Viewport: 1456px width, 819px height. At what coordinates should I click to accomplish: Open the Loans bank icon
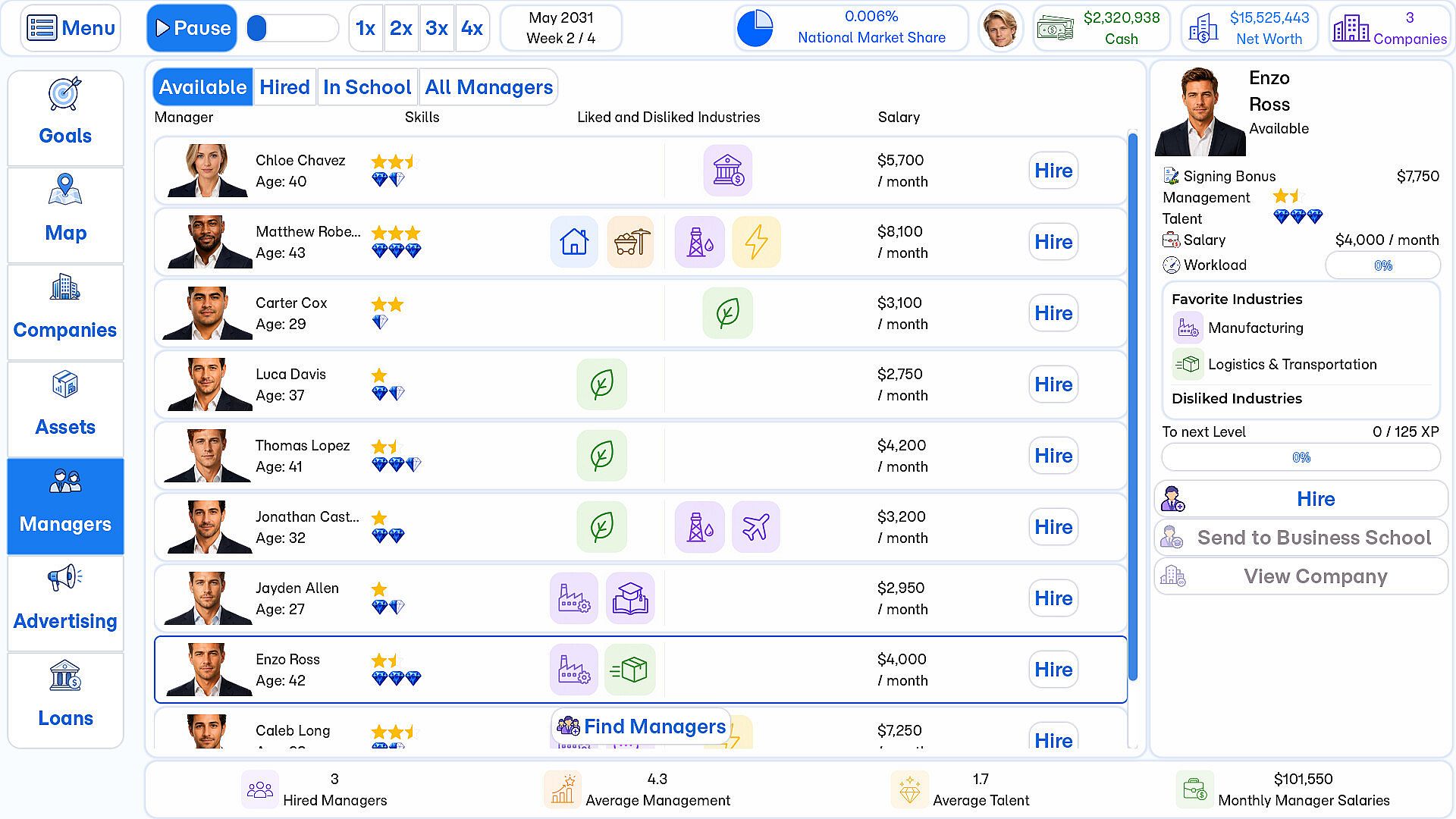[65, 675]
